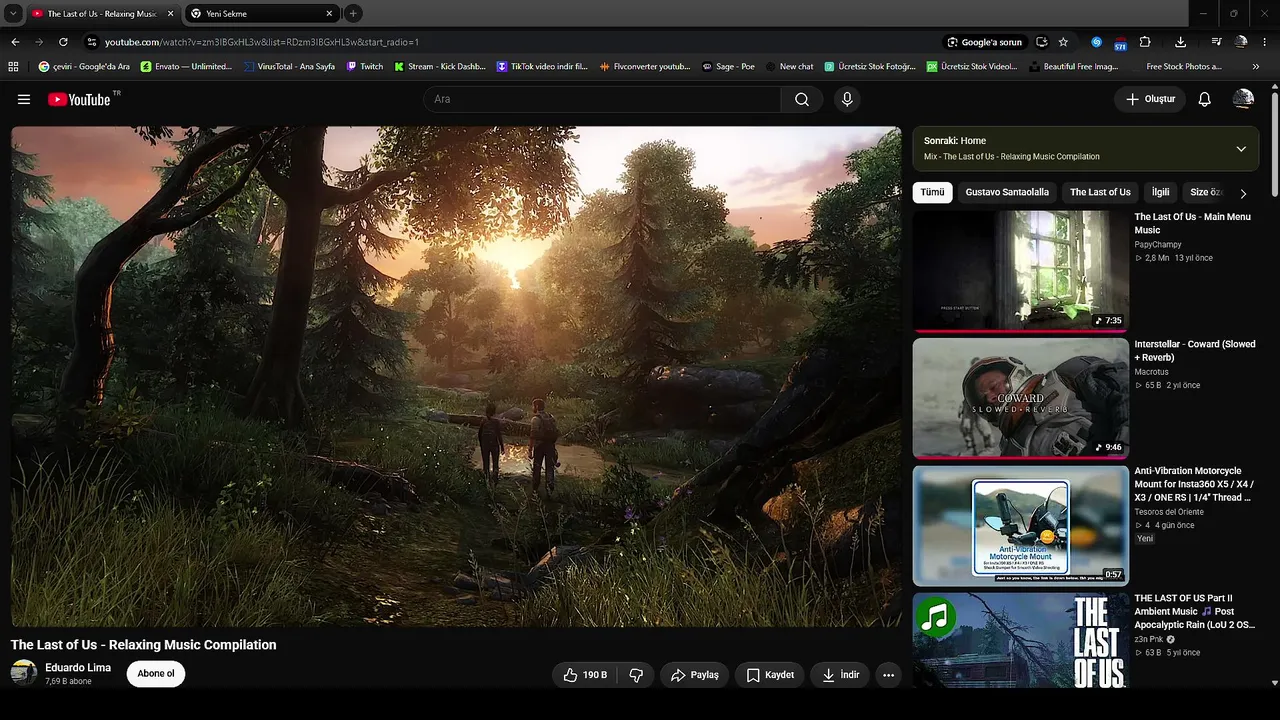Like the video with thumbs up
Image resolution: width=1280 pixels, height=720 pixels.
coord(586,675)
